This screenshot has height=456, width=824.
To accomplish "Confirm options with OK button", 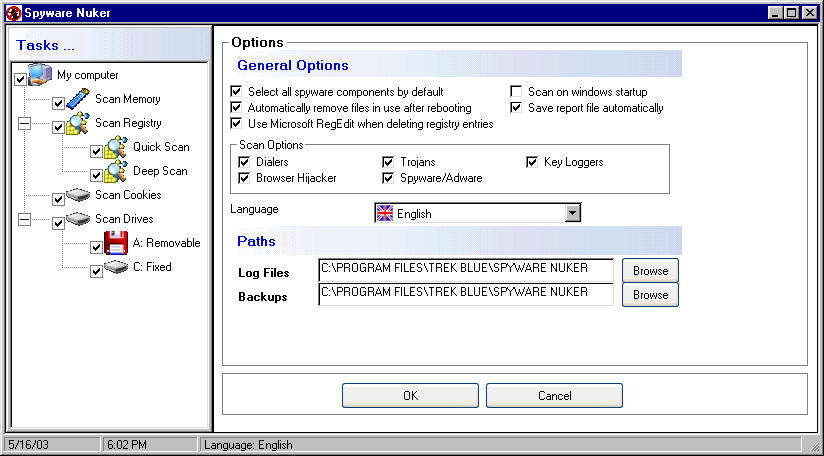I will point(410,396).
